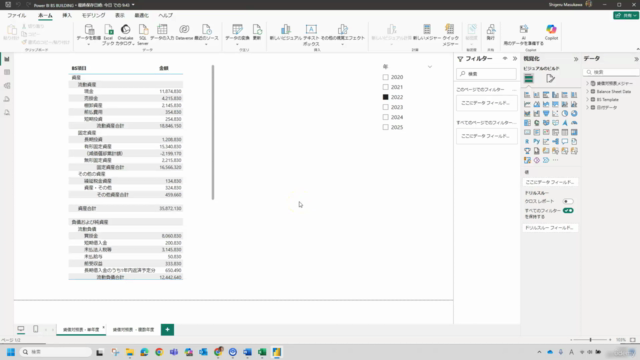This screenshot has width=640, height=360.
Task: Choose the pie chart visual icon
Action: [x=564, y=113]
